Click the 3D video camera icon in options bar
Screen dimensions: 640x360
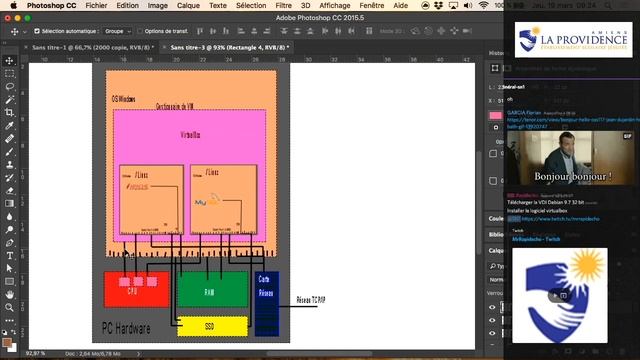point(467,31)
